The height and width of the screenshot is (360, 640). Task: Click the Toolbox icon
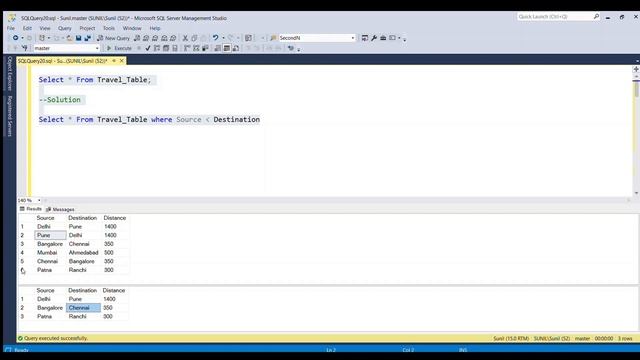tap(383, 38)
